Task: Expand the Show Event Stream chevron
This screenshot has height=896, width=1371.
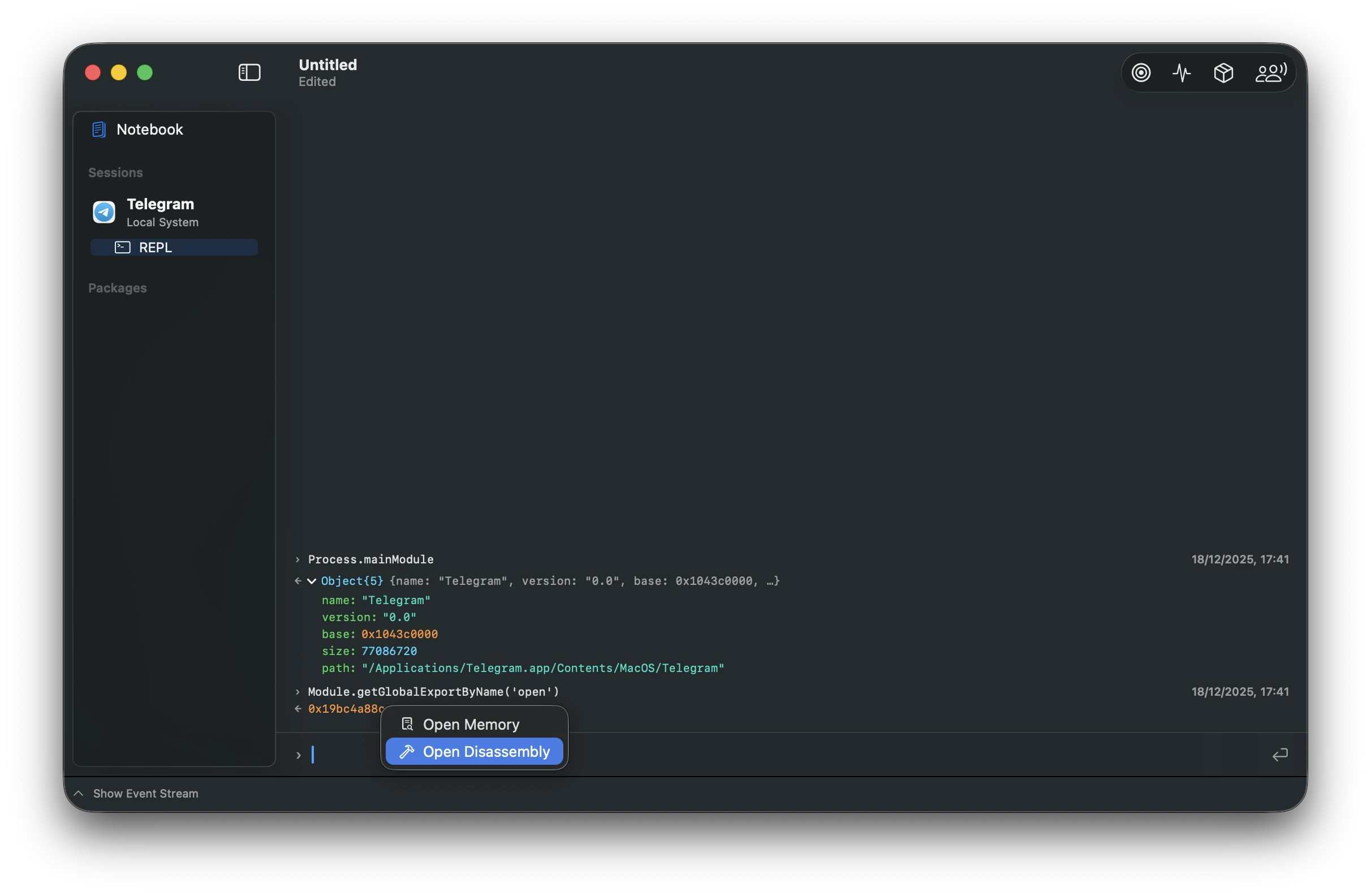Action: coord(79,794)
